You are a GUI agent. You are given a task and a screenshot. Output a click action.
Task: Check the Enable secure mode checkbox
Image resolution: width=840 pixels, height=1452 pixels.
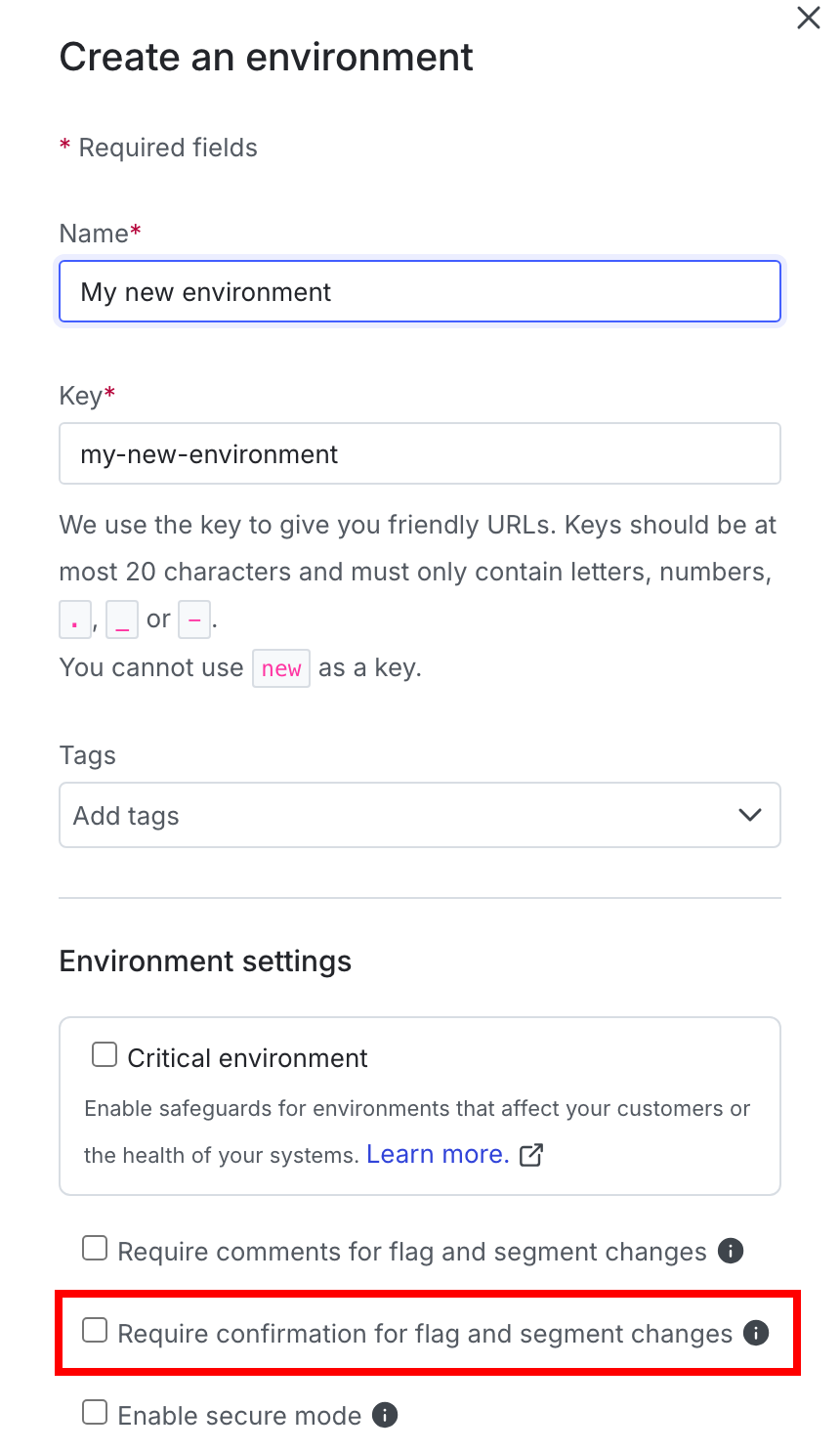coord(94,1412)
